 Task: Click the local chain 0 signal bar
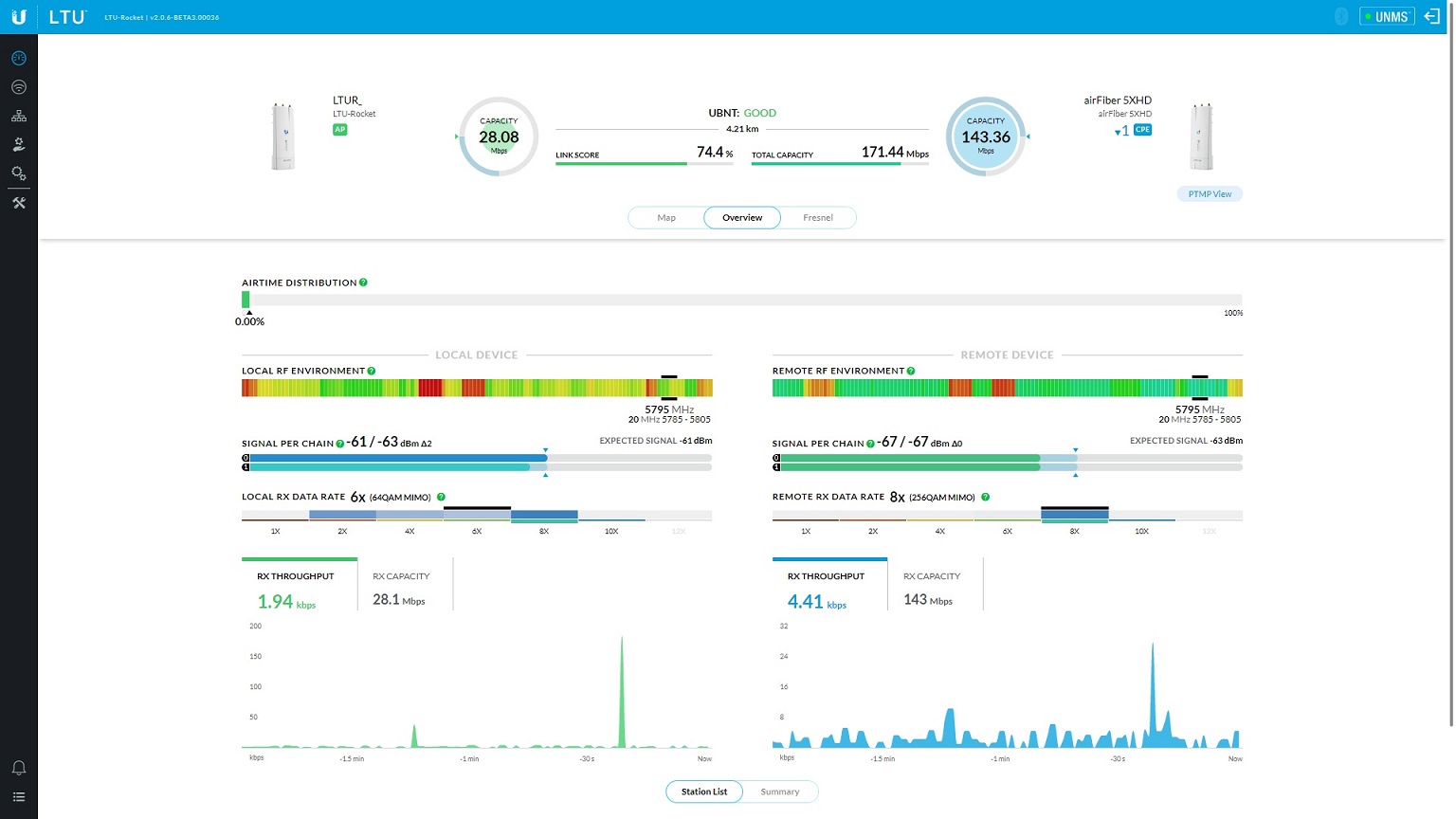477,458
